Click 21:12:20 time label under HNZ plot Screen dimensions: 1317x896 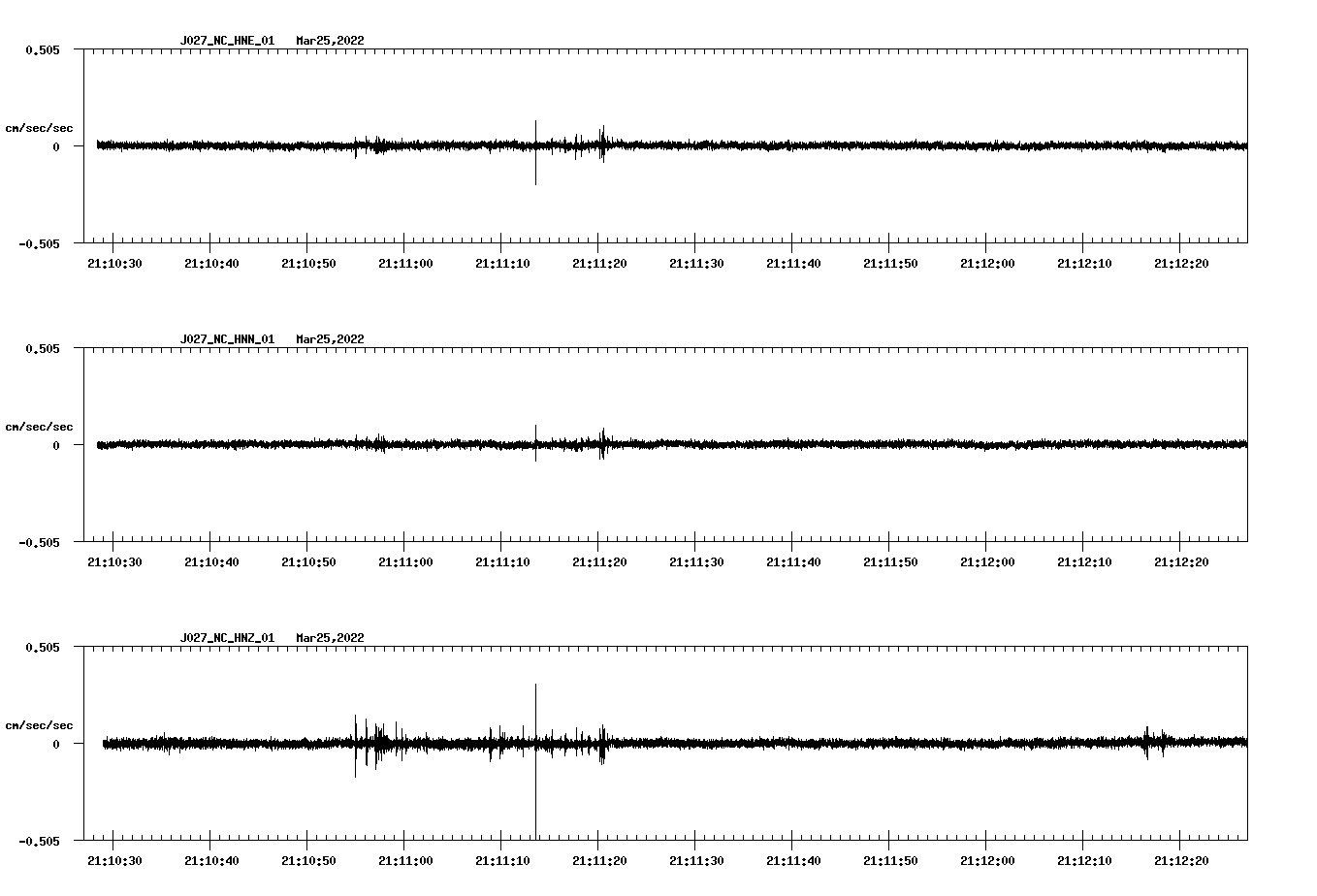(x=1181, y=861)
